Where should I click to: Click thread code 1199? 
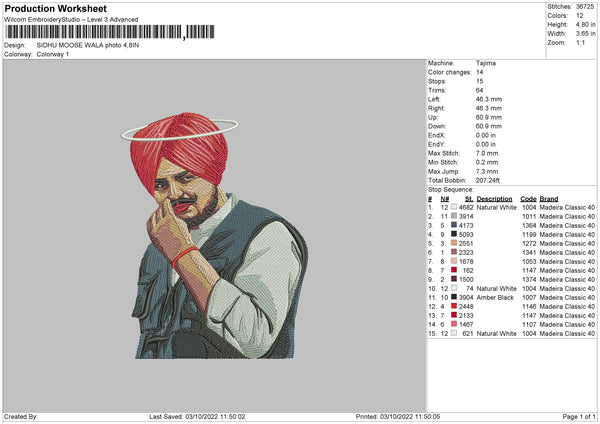tap(529, 235)
